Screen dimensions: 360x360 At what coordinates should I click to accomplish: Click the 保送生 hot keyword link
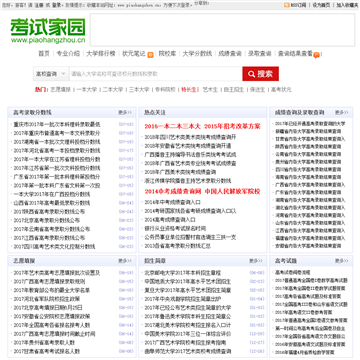(257, 89)
